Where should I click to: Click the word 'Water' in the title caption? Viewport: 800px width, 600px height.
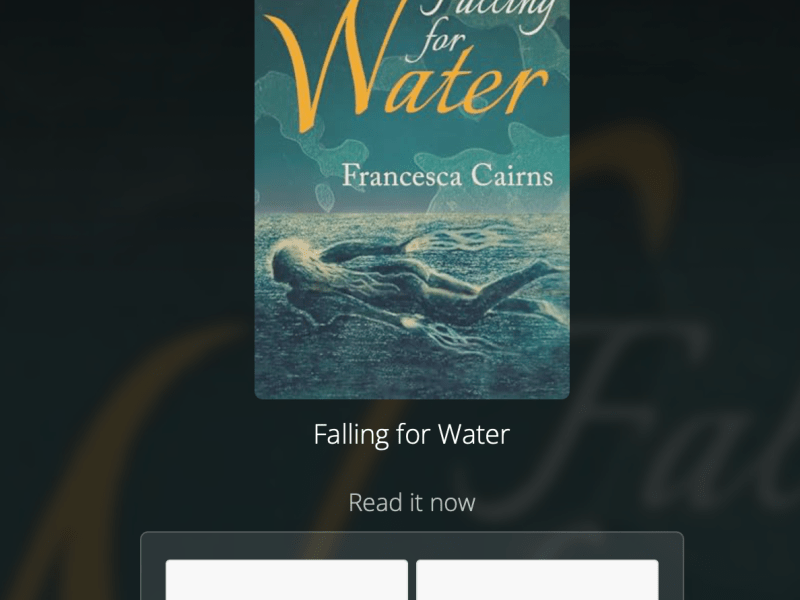pyautogui.click(x=474, y=435)
